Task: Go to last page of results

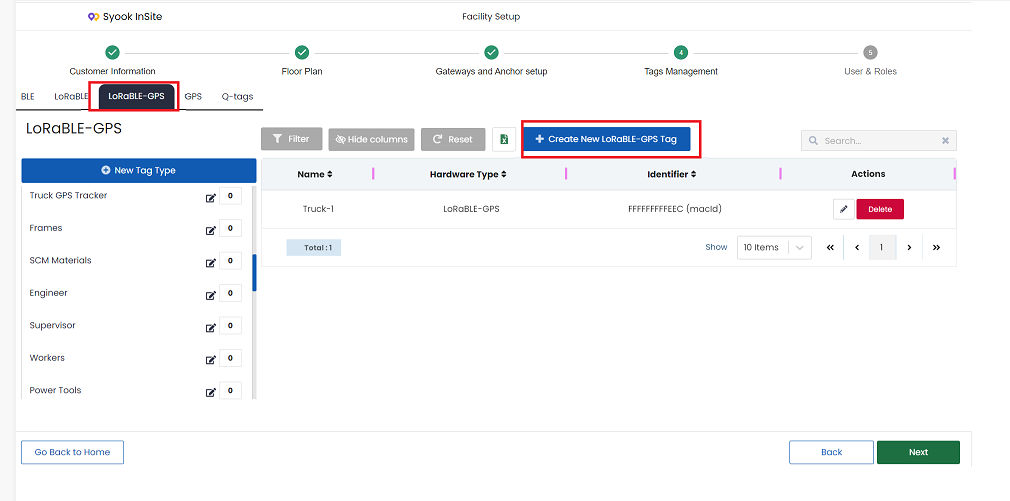Action: pyautogui.click(x=937, y=247)
